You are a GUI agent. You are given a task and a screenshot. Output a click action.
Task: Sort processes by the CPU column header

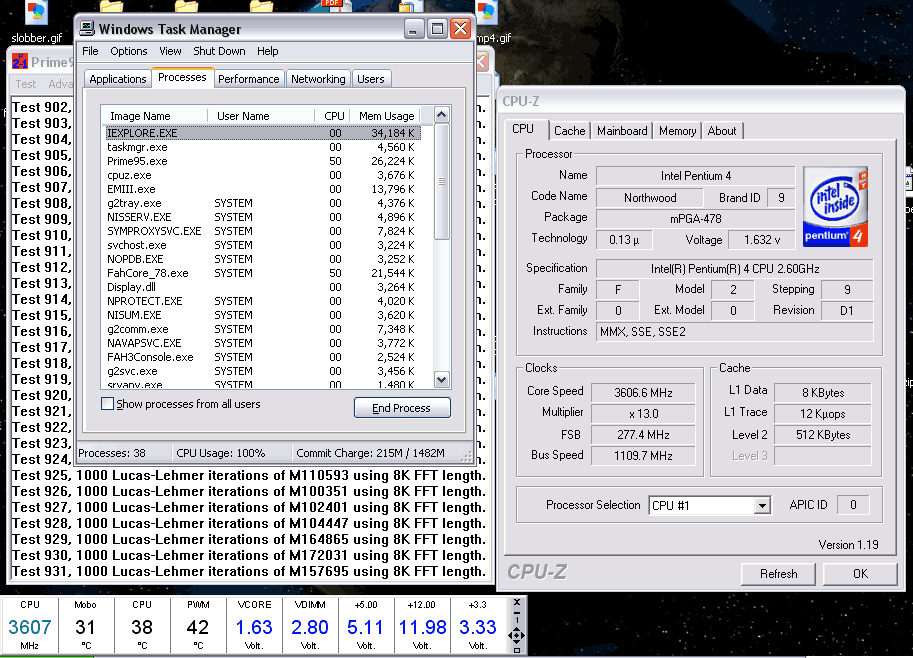click(x=332, y=116)
